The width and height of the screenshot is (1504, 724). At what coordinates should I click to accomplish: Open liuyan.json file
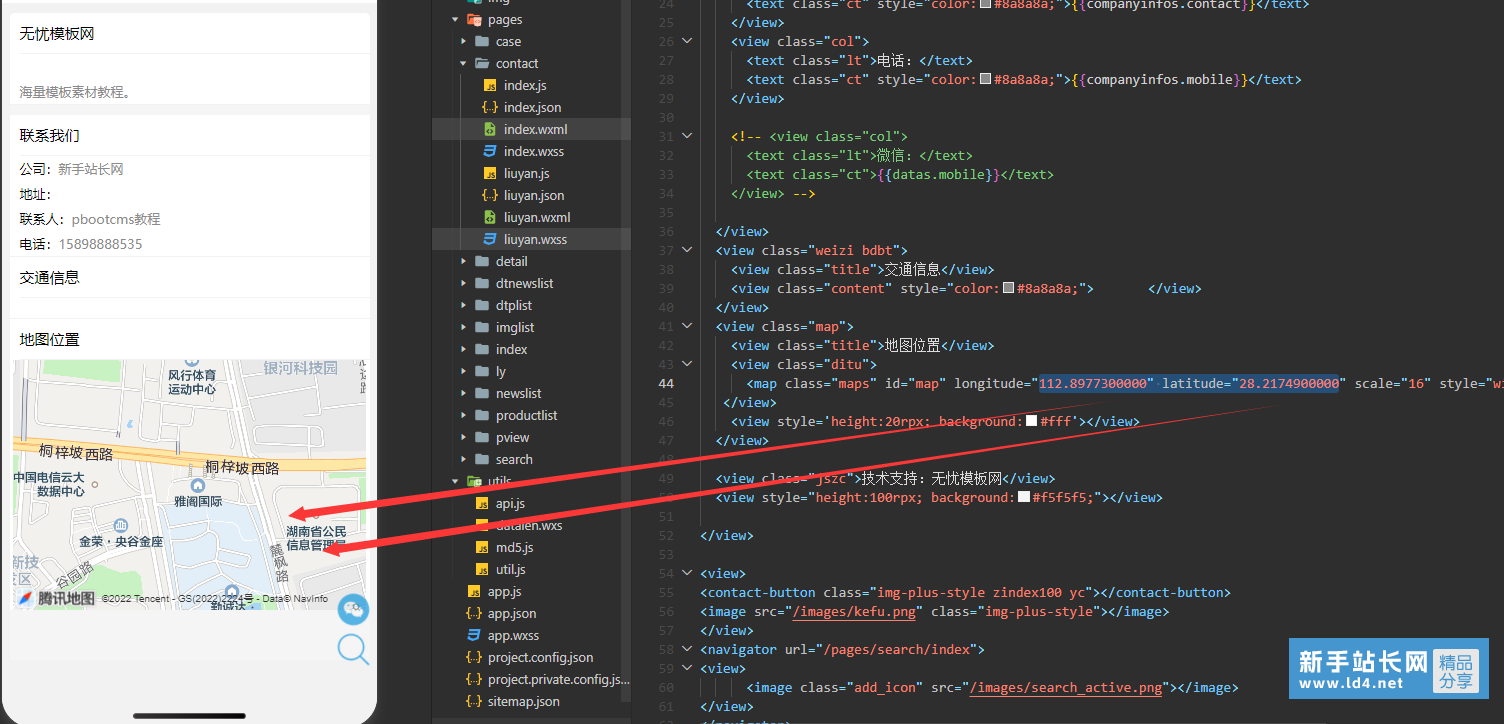pos(534,195)
